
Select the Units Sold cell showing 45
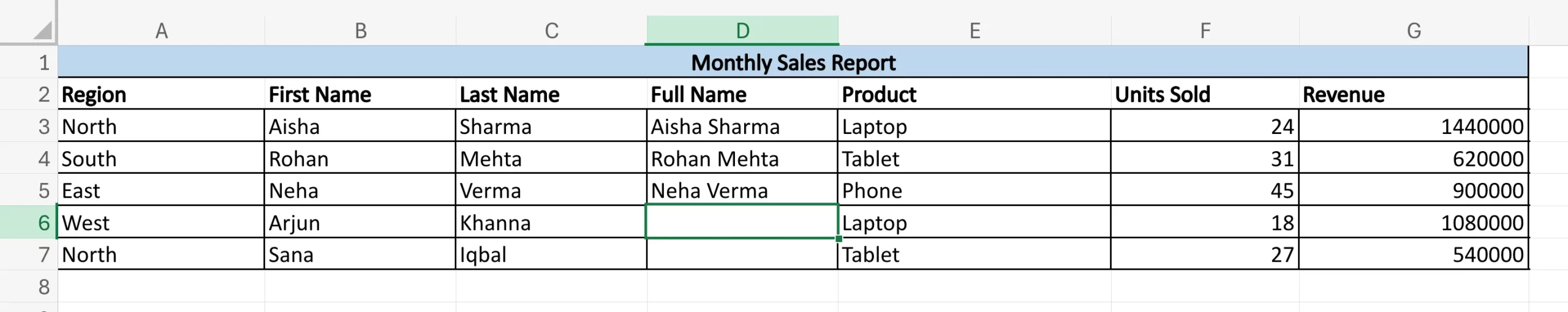point(1204,191)
